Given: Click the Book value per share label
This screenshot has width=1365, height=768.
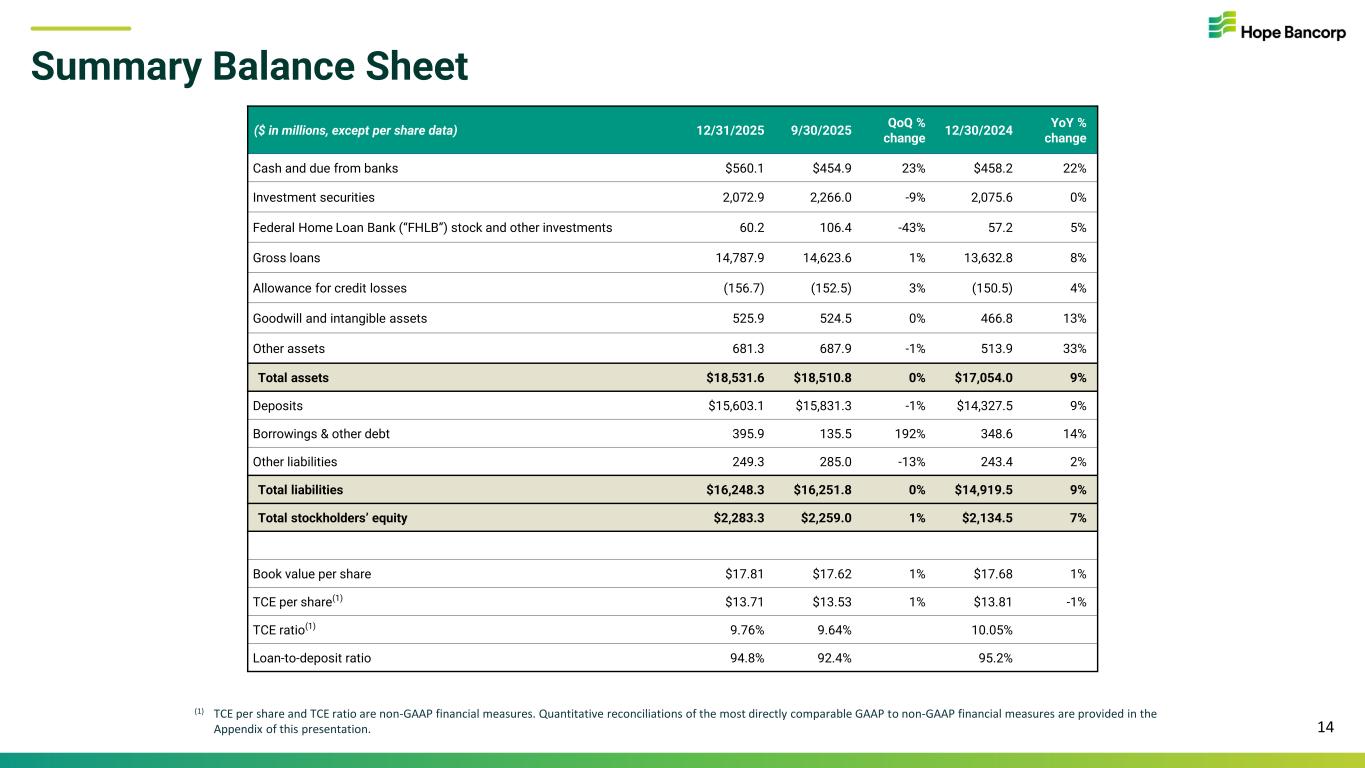Looking at the screenshot, I should pyautogui.click(x=311, y=574).
